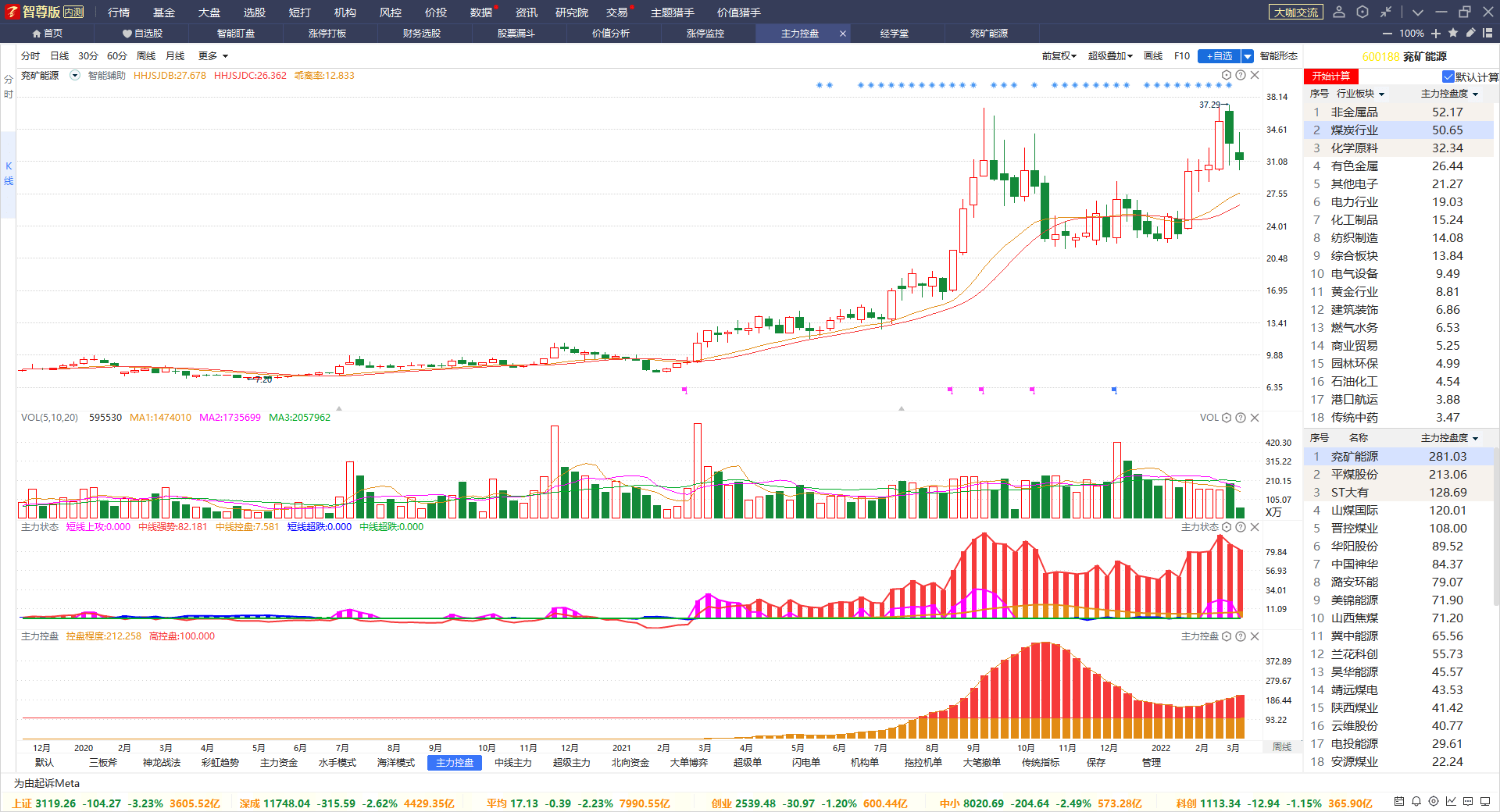1500x812 pixels.
Task: Close the 主力控盘 indicator panel
Action: point(1255,636)
